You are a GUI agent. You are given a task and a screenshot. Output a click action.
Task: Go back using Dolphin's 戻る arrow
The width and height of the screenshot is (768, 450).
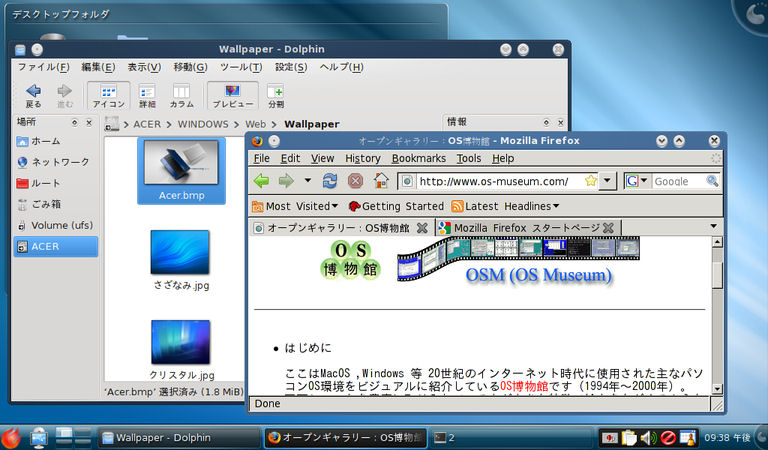click(33, 95)
